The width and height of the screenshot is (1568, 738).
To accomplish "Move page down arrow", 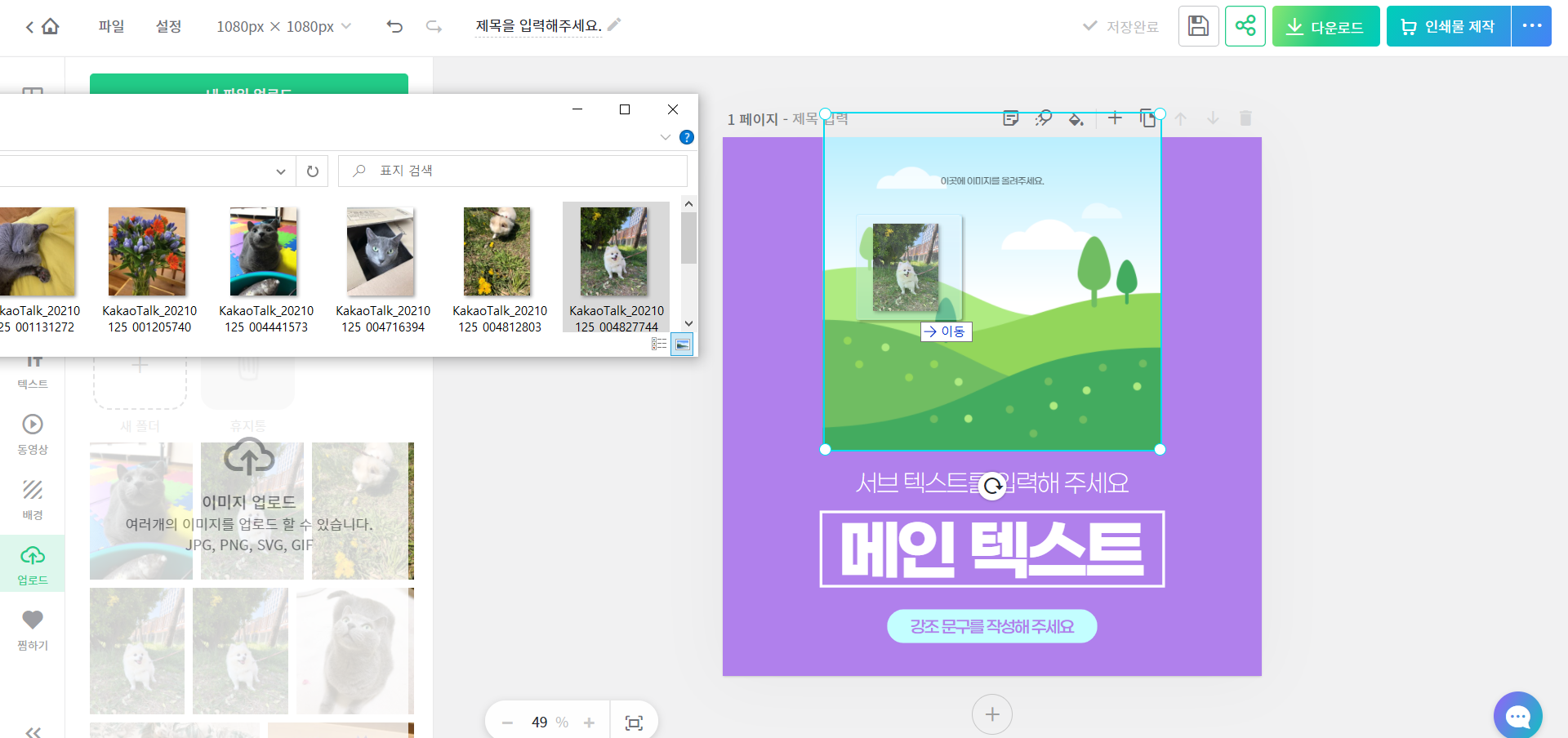I will [1213, 118].
